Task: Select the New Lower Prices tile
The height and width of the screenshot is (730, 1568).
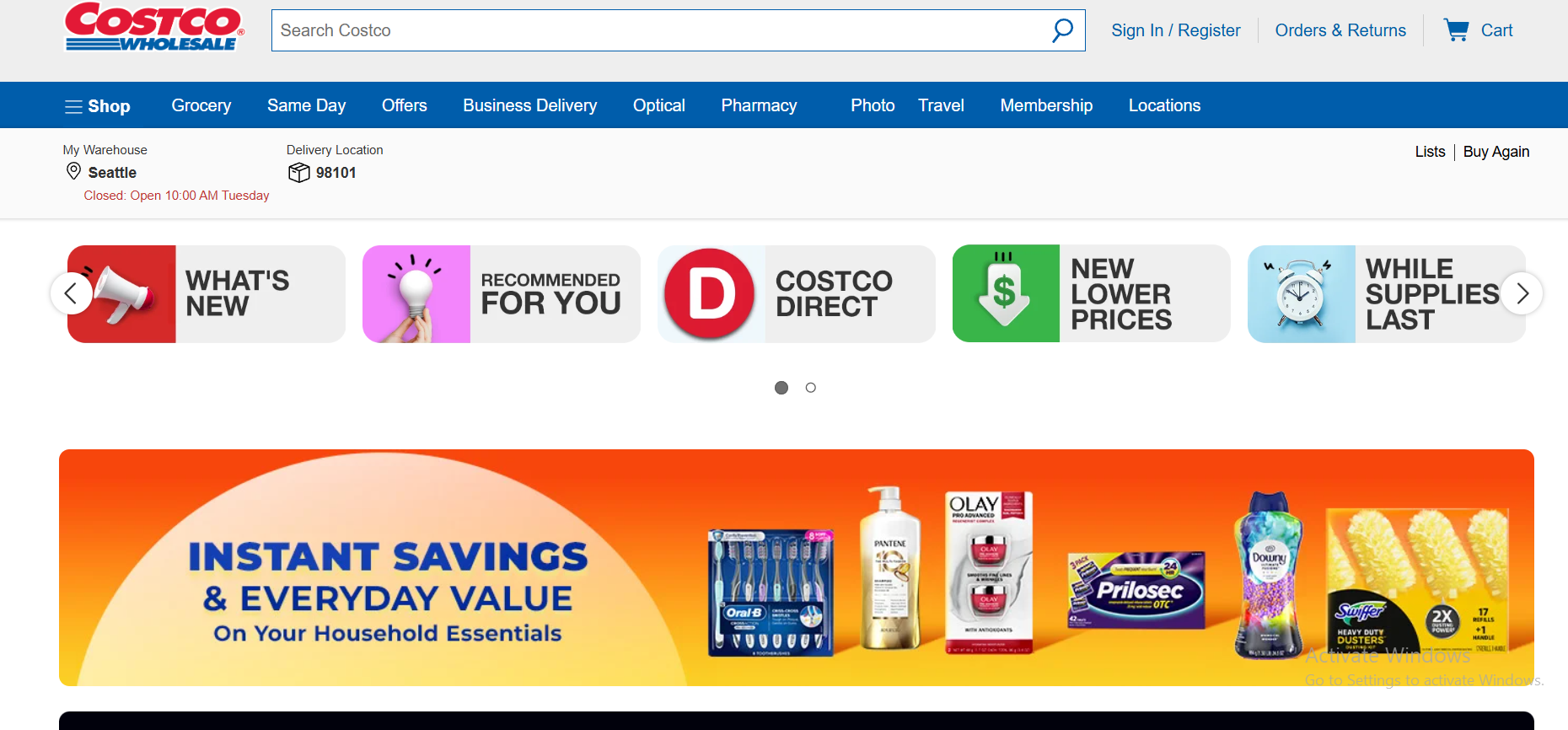Action: (x=1092, y=294)
